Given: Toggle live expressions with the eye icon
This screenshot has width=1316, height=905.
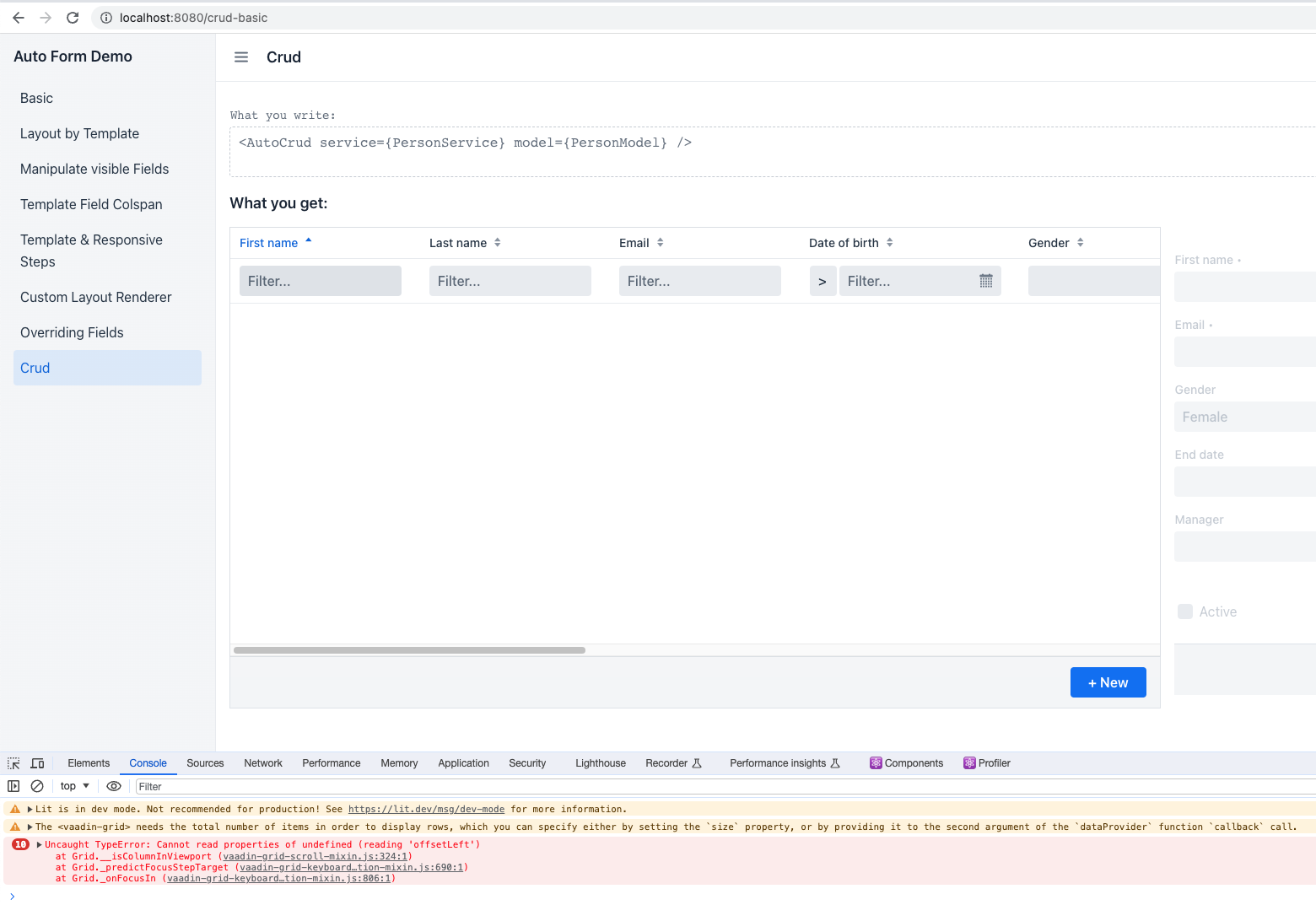Looking at the screenshot, I should (114, 785).
